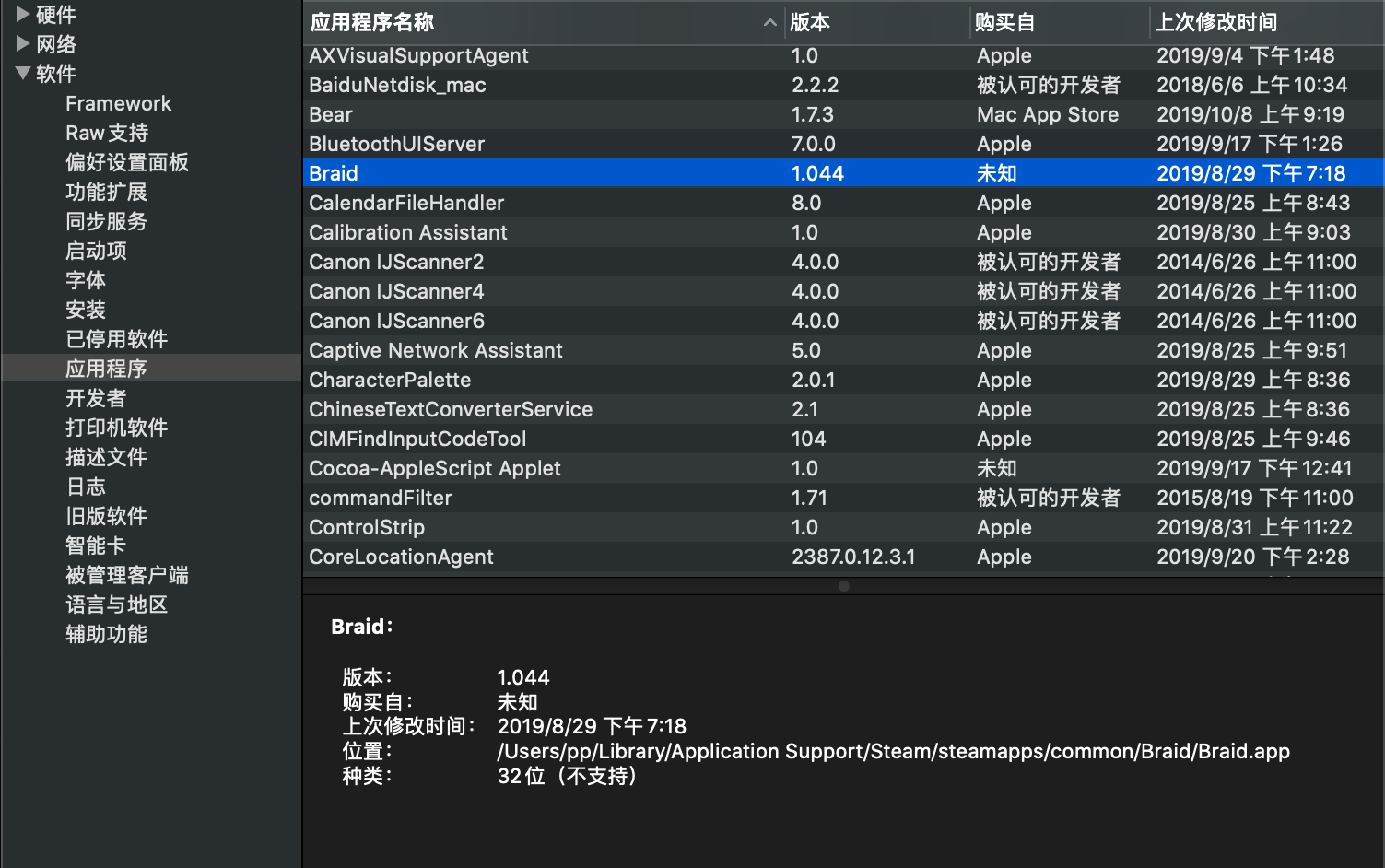The width and height of the screenshot is (1385, 868).
Task: Click Braid heading in the details pane
Action: coord(361,627)
